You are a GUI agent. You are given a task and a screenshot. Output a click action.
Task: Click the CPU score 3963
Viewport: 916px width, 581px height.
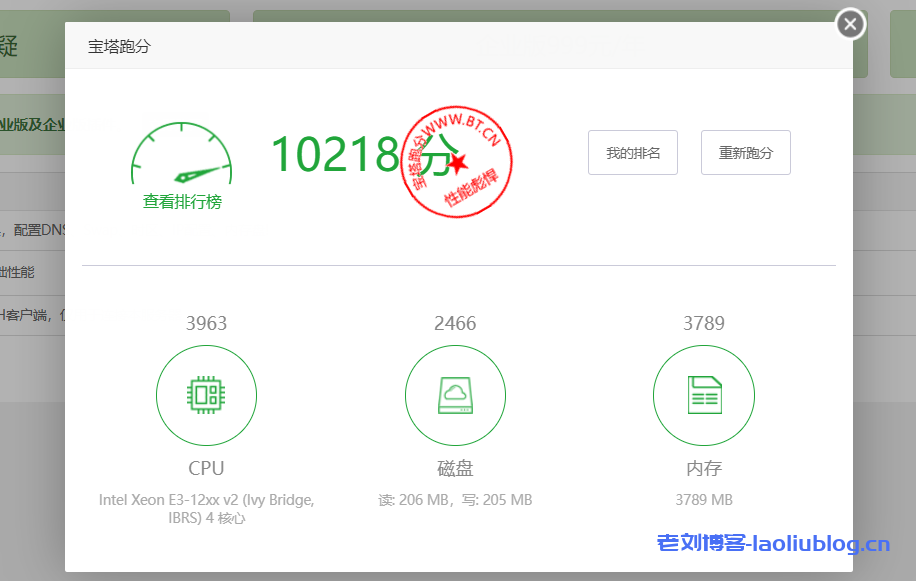(206, 323)
